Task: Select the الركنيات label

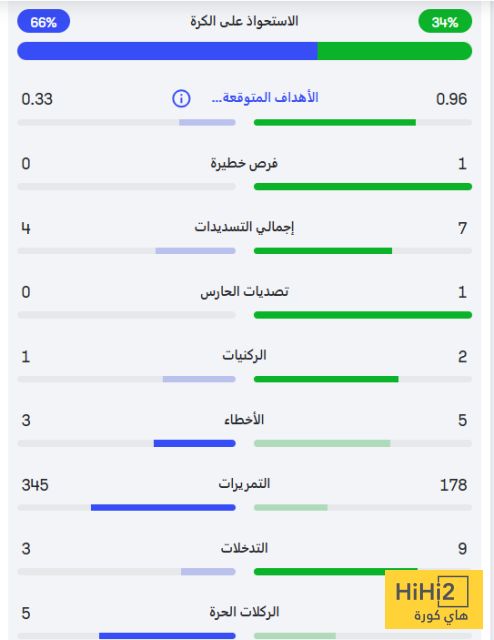Action: click(x=244, y=355)
